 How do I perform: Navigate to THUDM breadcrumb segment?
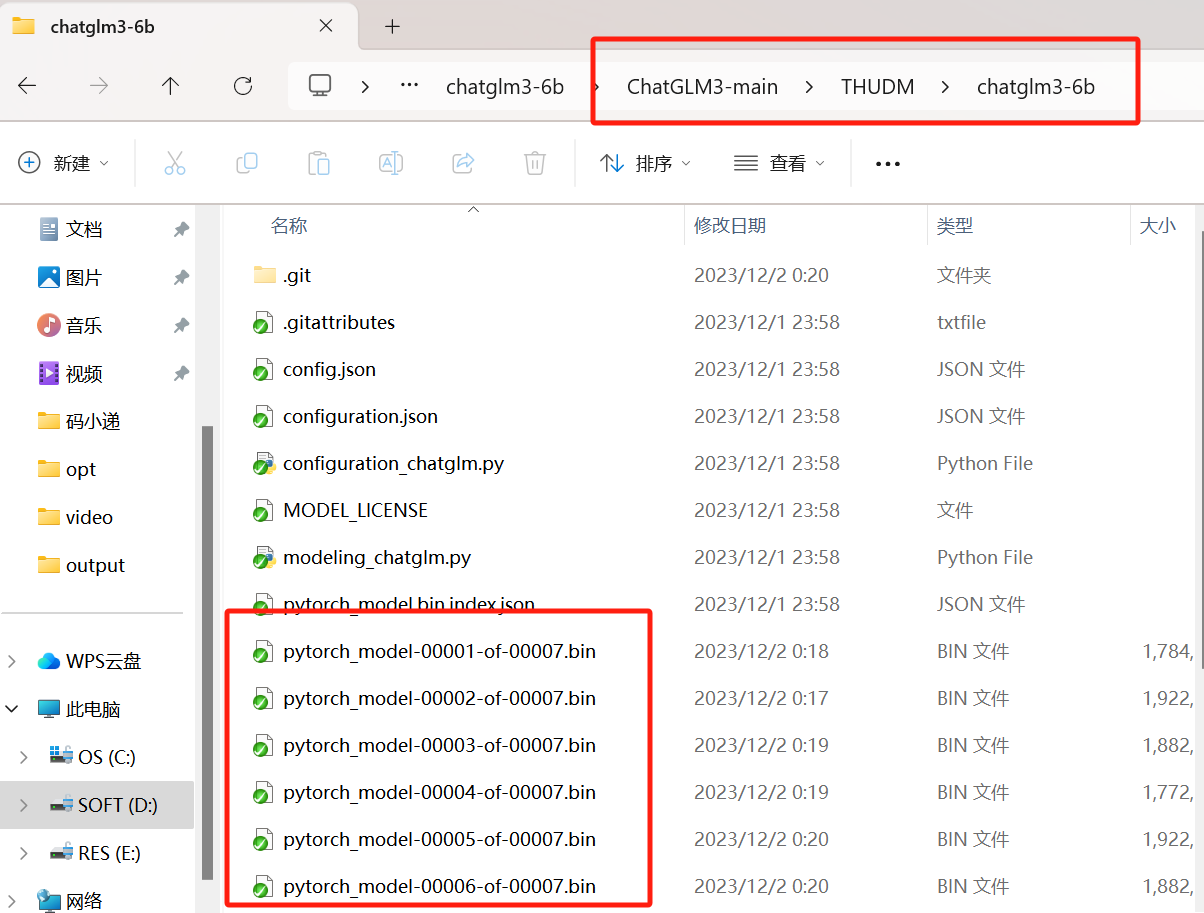tap(877, 87)
